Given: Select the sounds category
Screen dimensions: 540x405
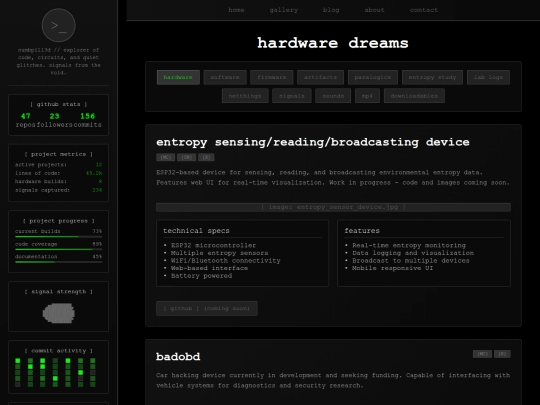Looking at the screenshot, I should 333,96.
